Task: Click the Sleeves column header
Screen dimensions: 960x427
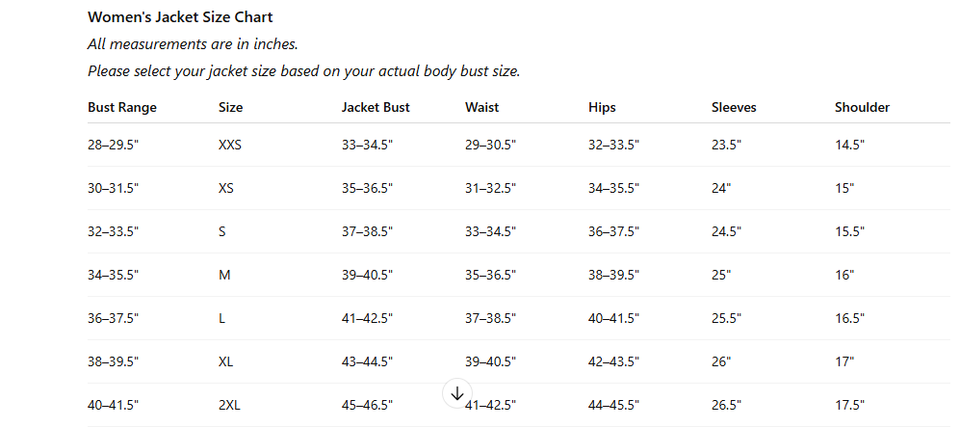Action: (x=734, y=107)
